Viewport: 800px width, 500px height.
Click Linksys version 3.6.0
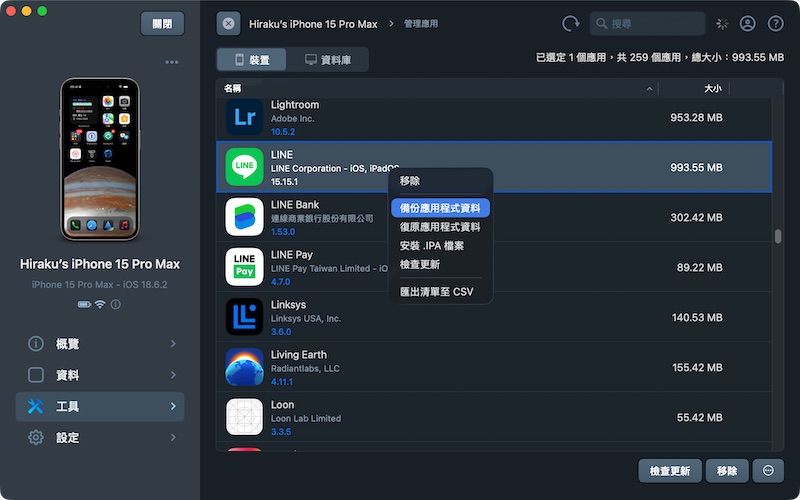[281, 332]
